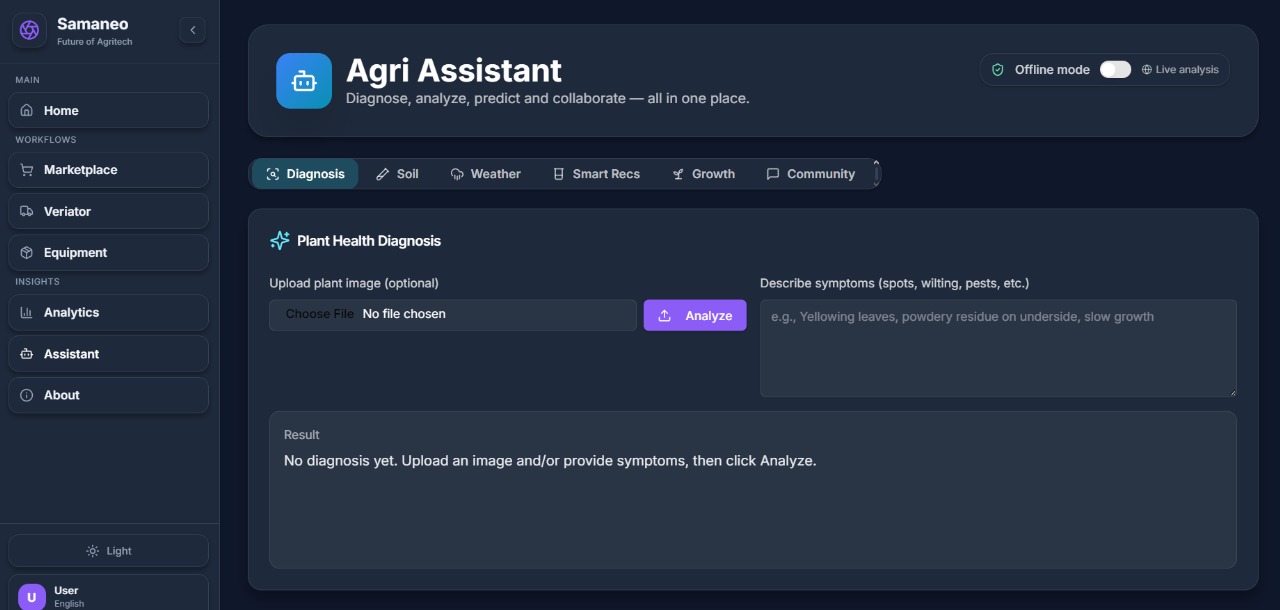This screenshot has width=1280, height=610.
Task: Switch to Light theme
Action: coord(109,551)
